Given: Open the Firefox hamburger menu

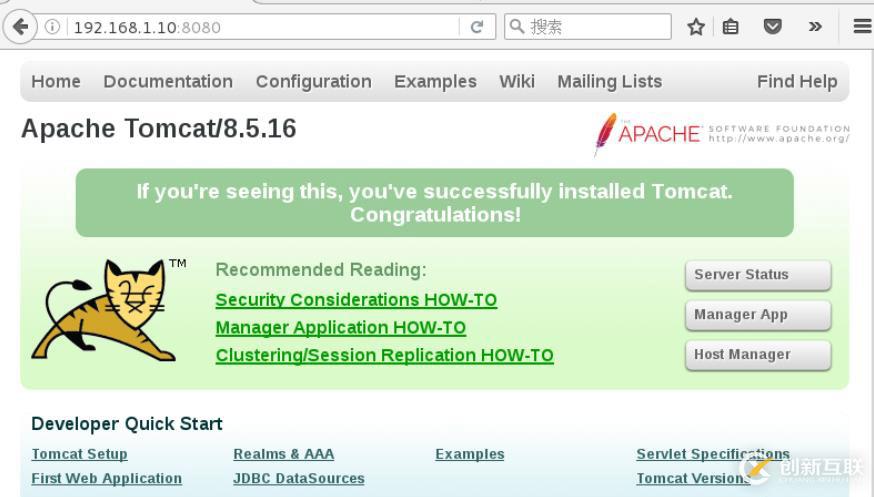Looking at the screenshot, I should [861, 27].
